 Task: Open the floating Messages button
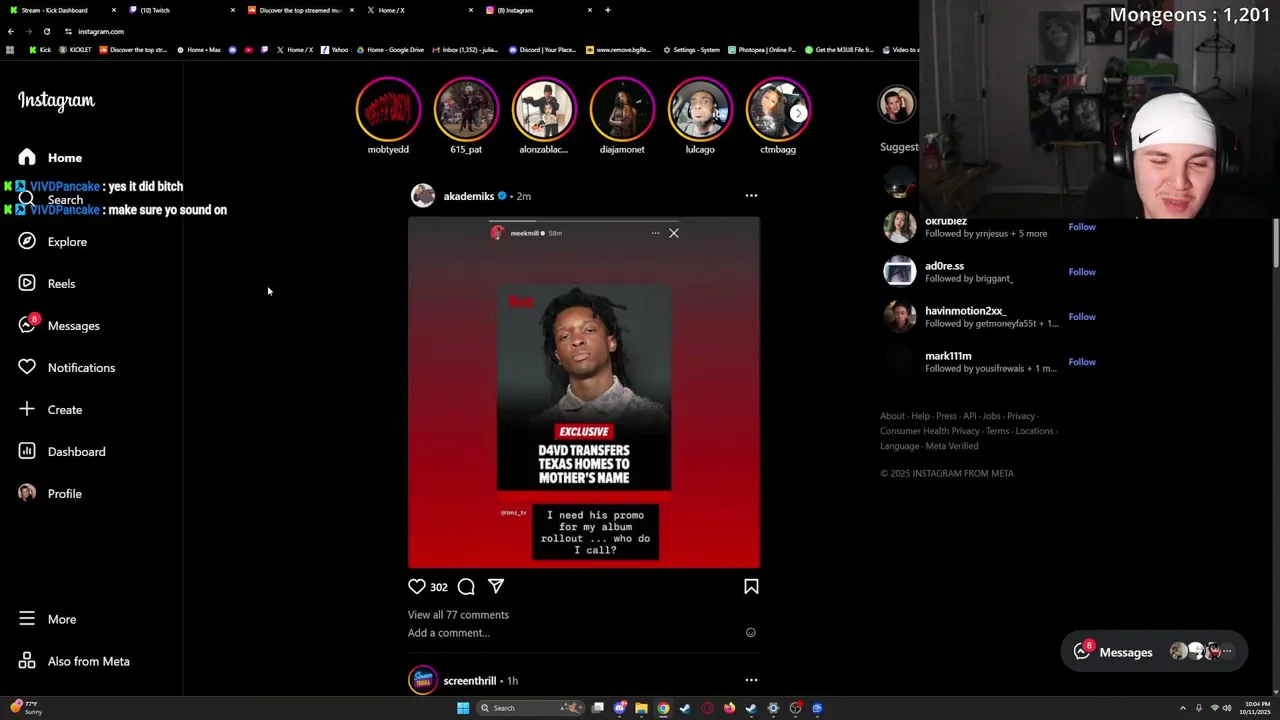[x=1154, y=652]
